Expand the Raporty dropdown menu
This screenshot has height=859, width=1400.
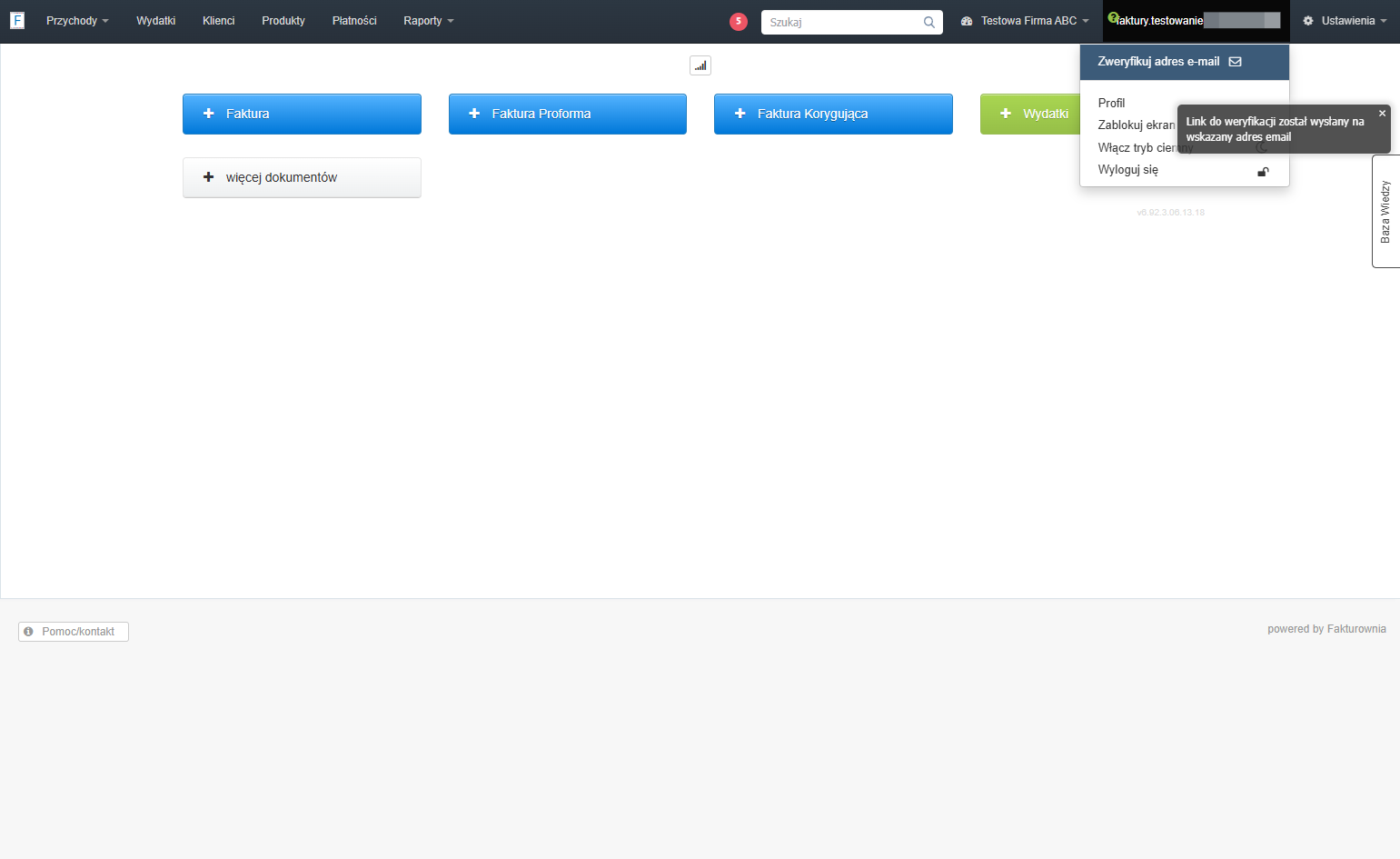(428, 21)
